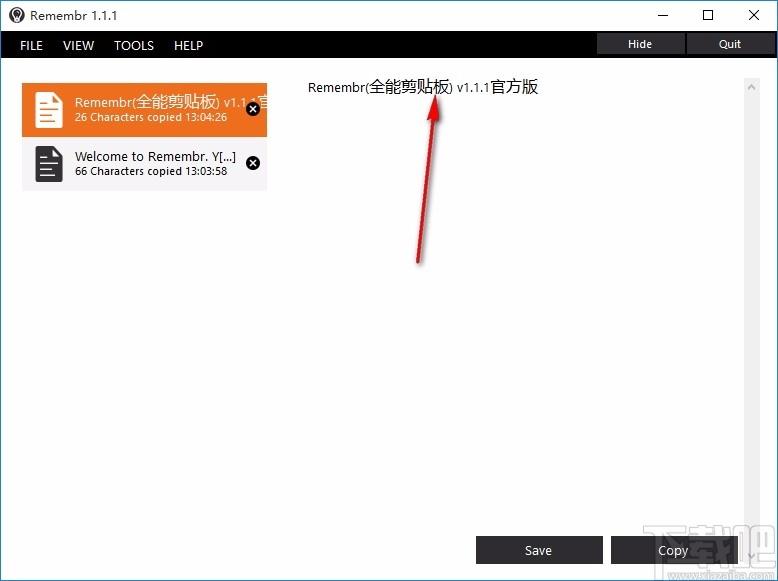
Task: Close the Remembr window
Action: tap(754, 15)
